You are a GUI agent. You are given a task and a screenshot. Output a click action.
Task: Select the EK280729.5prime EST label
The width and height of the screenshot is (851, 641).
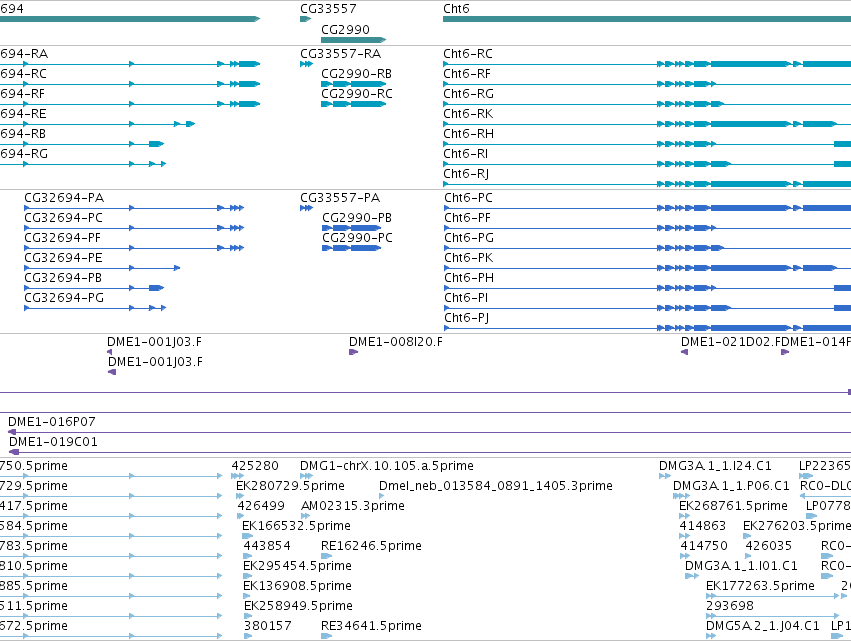290,486
